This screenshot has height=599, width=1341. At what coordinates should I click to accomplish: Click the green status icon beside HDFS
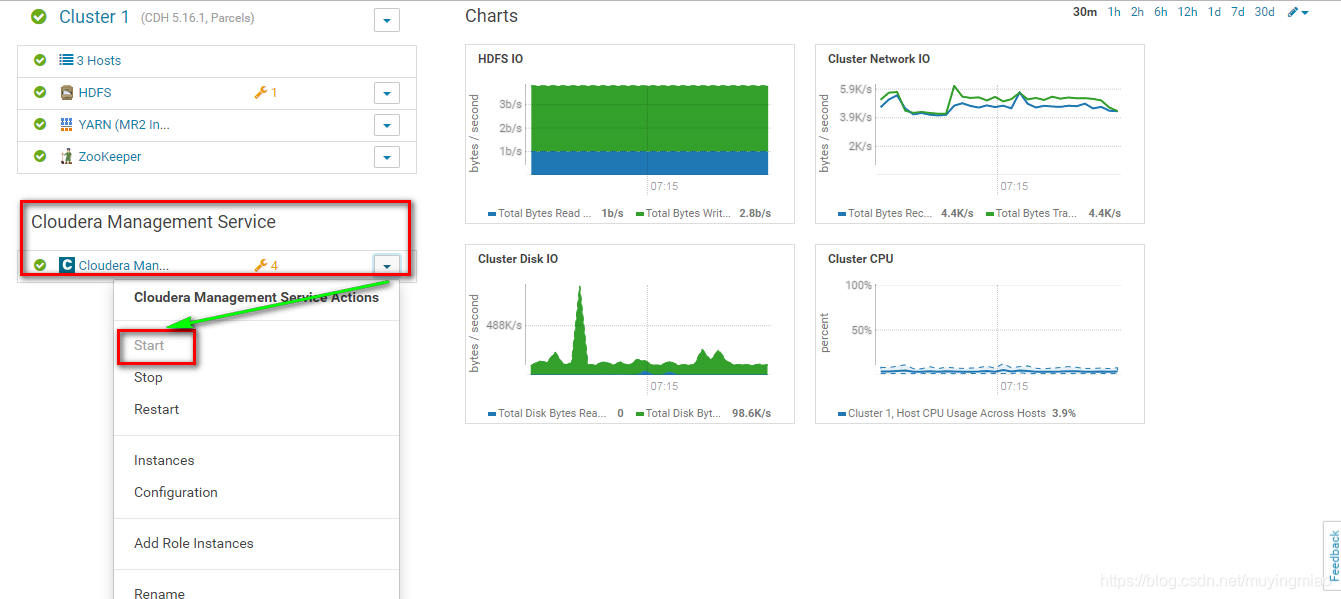40,92
